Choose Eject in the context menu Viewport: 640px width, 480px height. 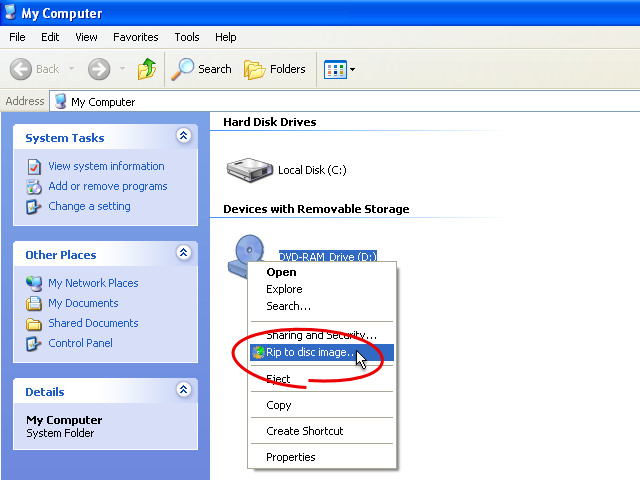pos(322,379)
